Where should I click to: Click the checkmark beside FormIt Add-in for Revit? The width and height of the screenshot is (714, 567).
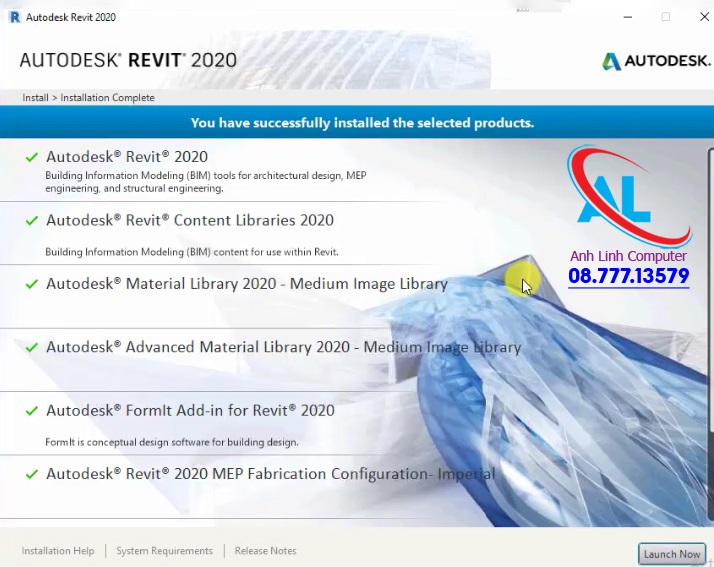(32, 411)
